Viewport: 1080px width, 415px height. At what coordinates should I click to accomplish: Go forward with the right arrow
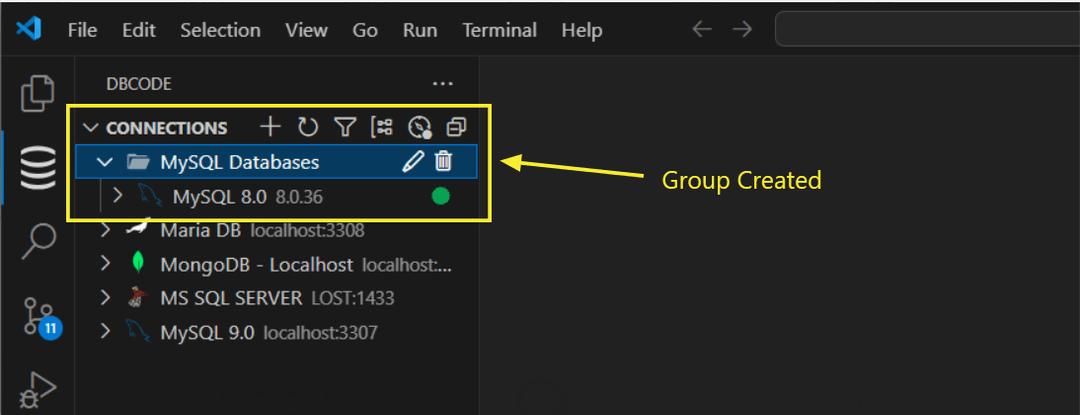click(742, 30)
